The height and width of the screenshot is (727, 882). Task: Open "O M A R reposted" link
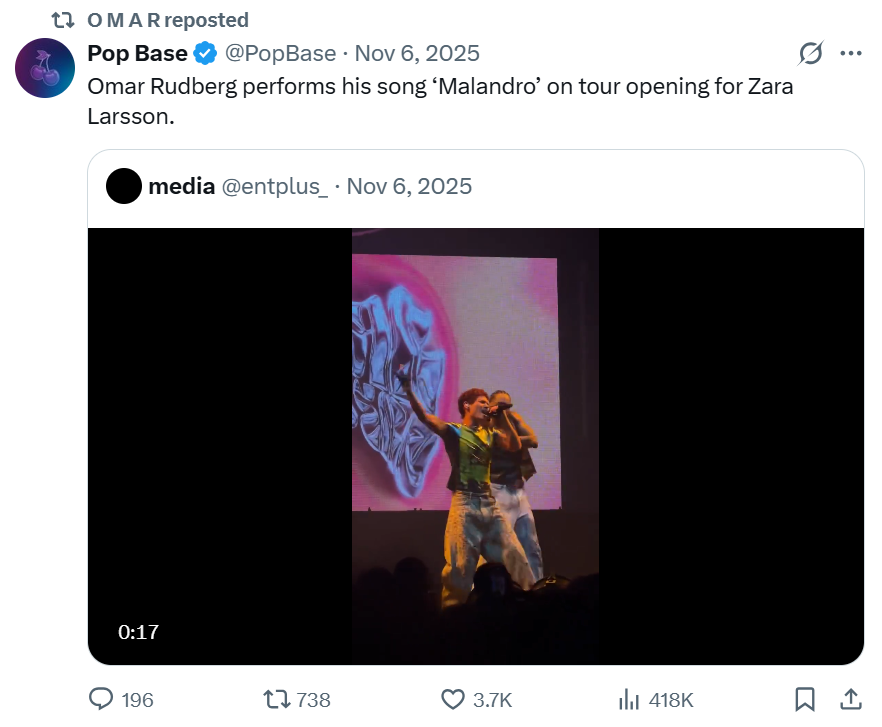click(168, 20)
